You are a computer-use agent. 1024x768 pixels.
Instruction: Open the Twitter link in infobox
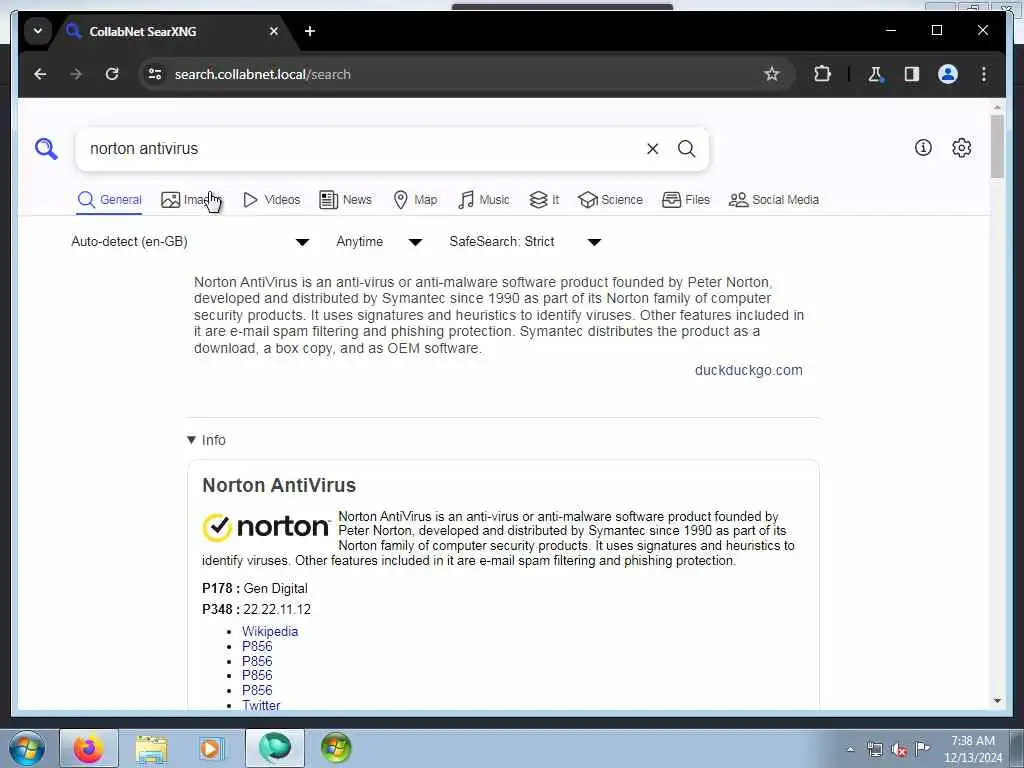[261, 705]
